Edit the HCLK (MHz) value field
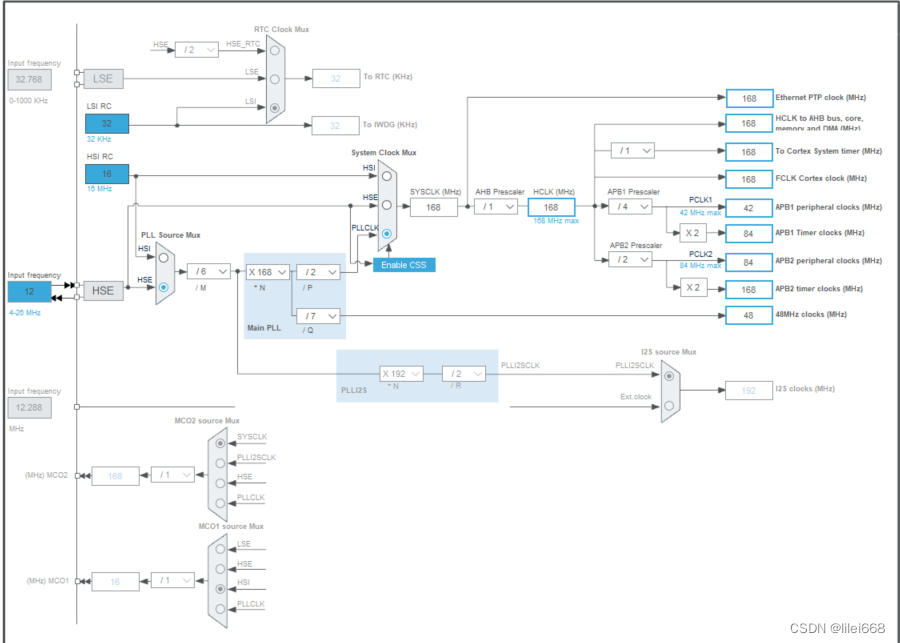Viewport: 900px width, 643px height. 552,207
